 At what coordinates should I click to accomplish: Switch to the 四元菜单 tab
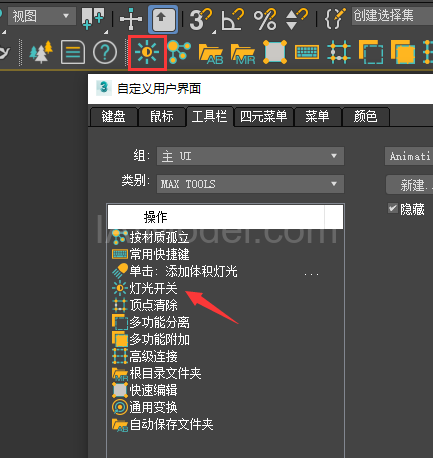tap(264, 117)
